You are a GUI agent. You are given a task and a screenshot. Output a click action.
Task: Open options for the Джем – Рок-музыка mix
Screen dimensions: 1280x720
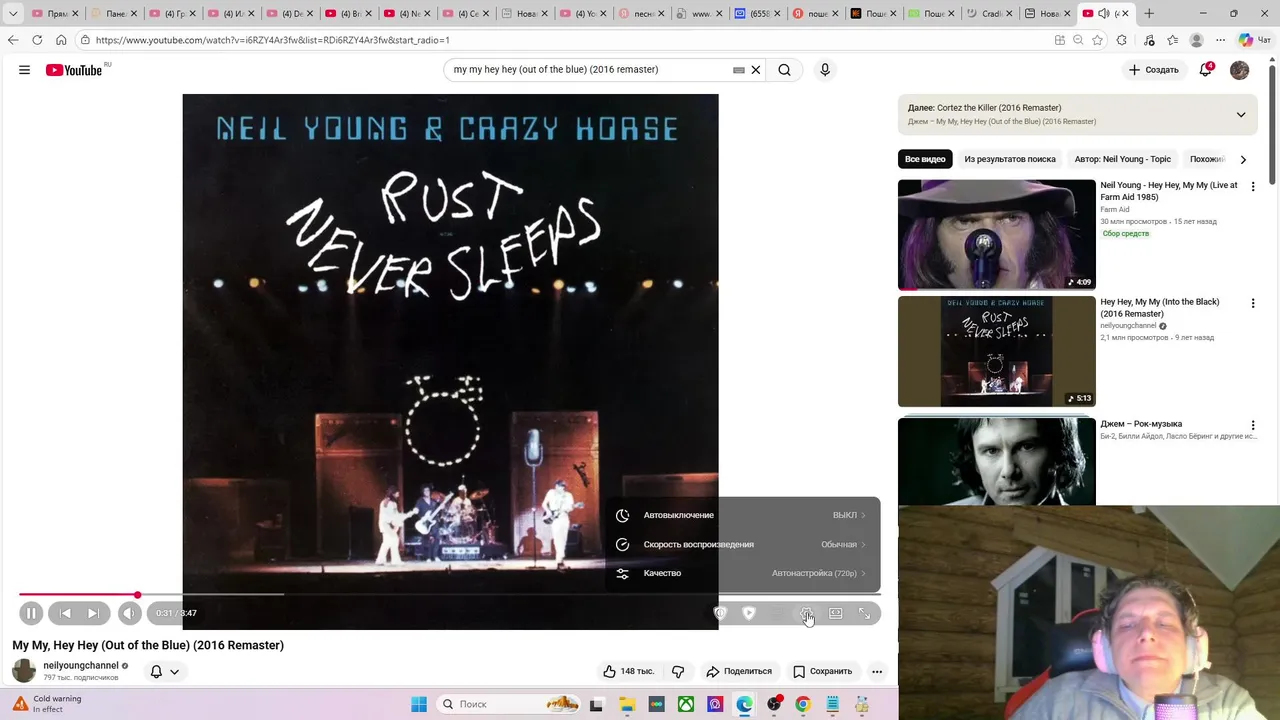[1253, 425]
